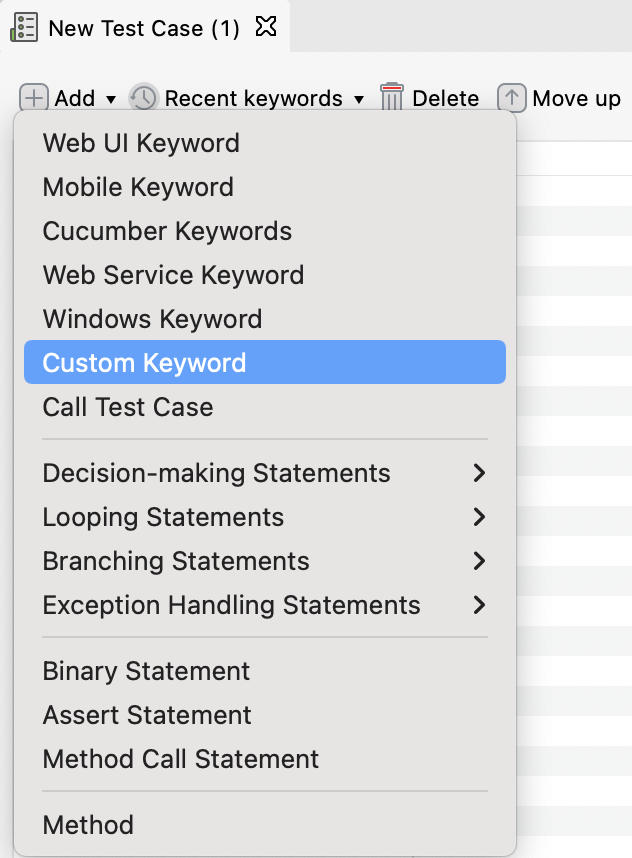Click the test case icon on the tab
This screenshot has width=632, height=858.
[24, 27]
